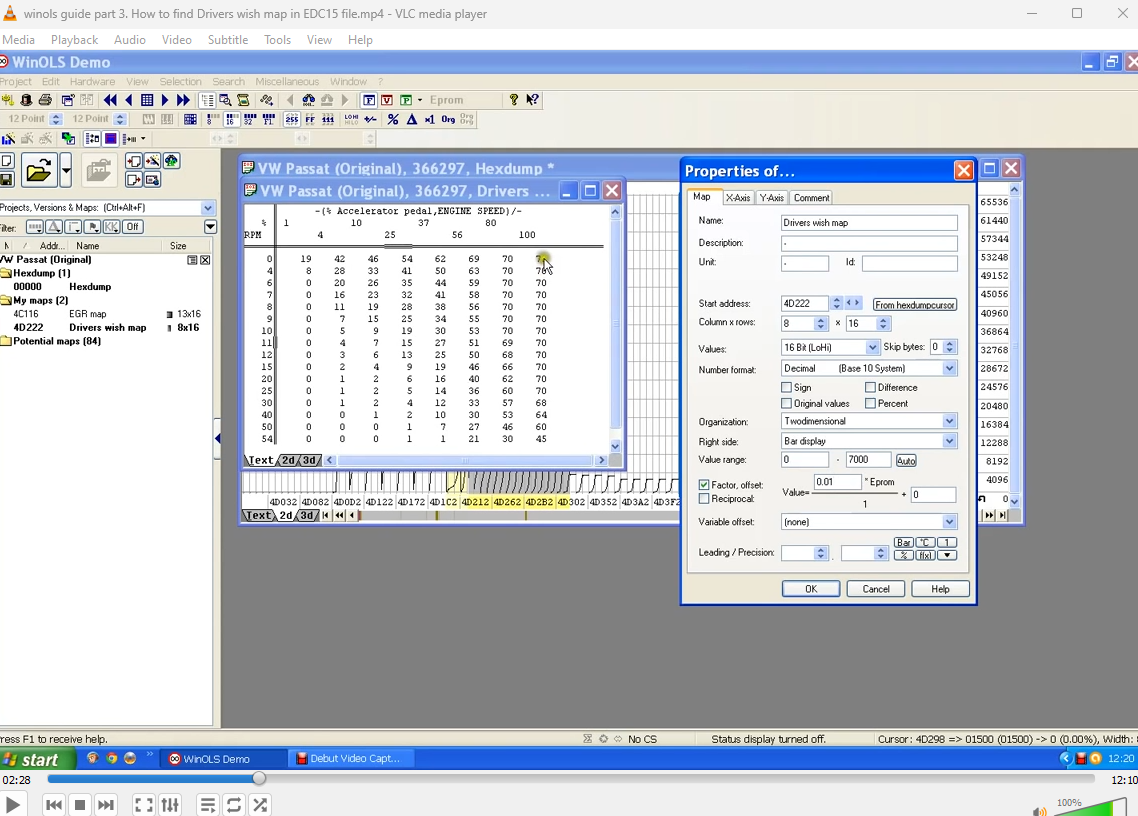Screen dimensions: 1138x816
Task: Switch to X-Axis tab in Properties
Action: click(738, 197)
